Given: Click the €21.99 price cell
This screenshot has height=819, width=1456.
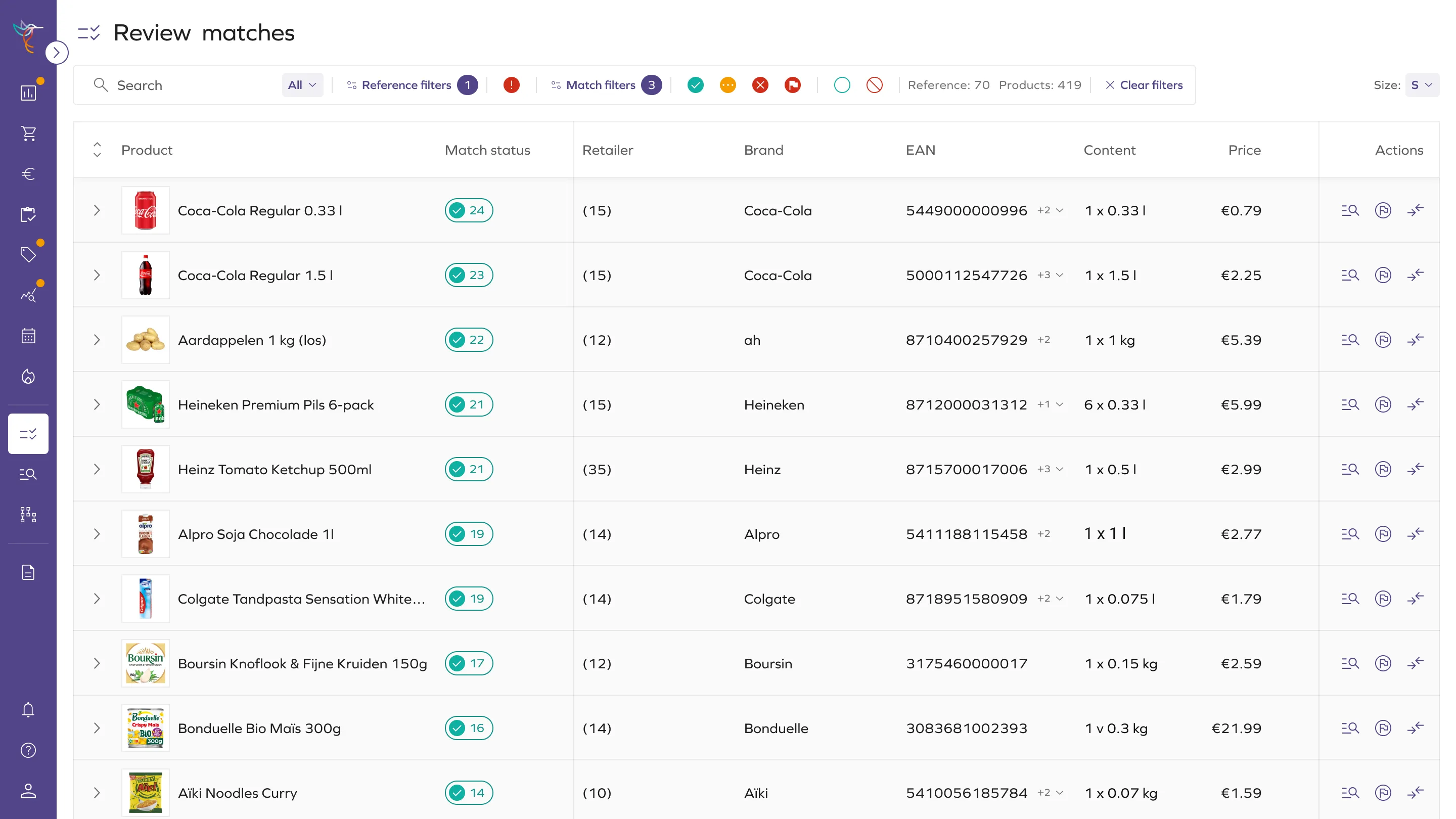Looking at the screenshot, I should click(x=1236, y=729).
